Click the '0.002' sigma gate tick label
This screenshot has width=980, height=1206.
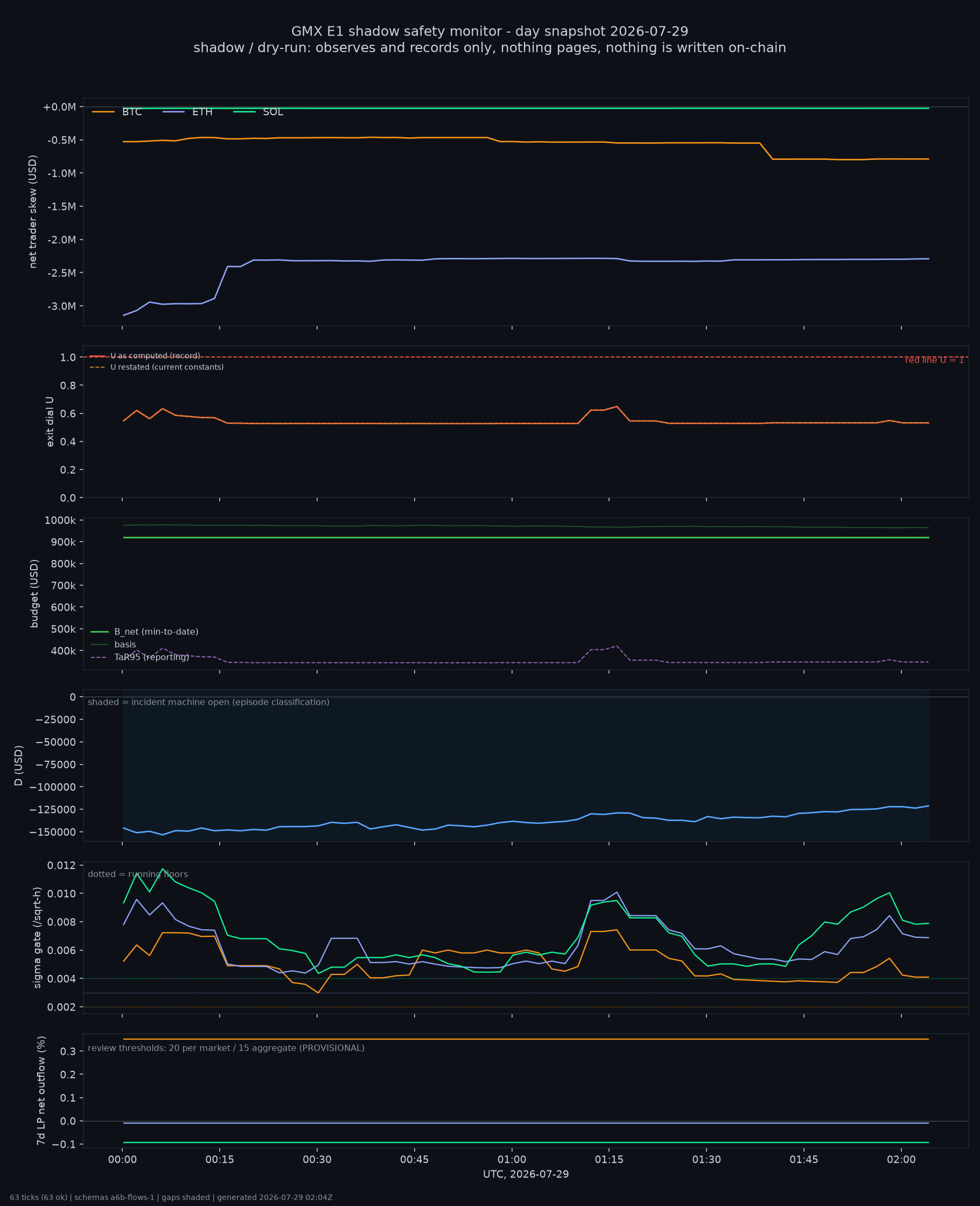pyautogui.click(x=60, y=1007)
